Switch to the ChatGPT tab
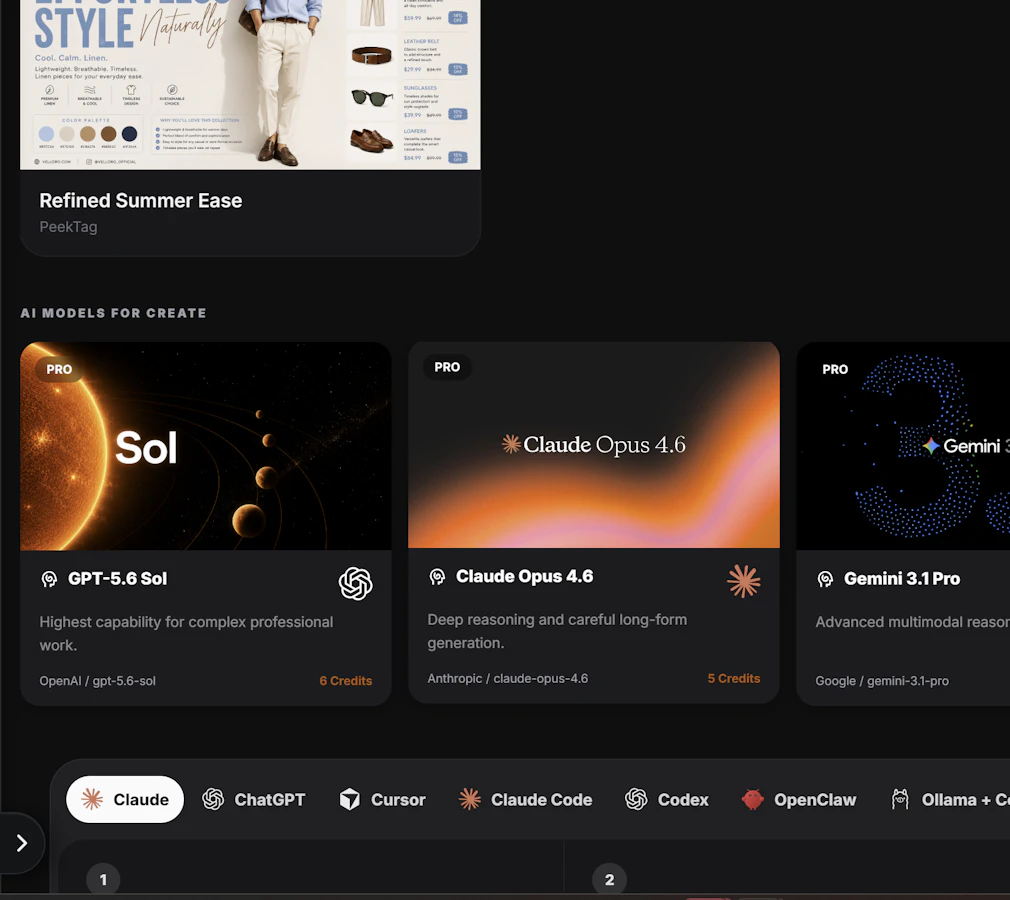This screenshot has height=900, width=1010. point(253,799)
